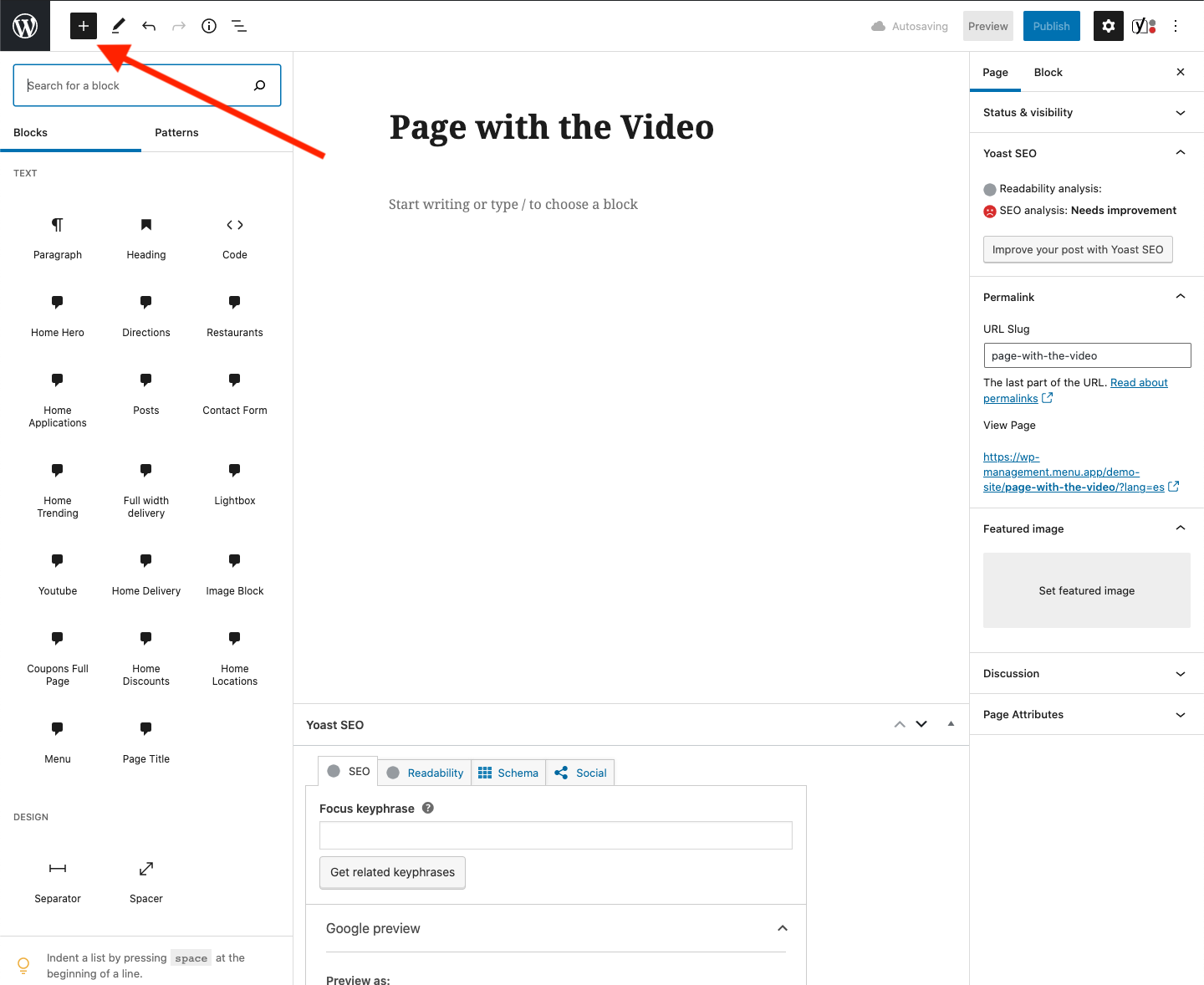The width and height of the screenshot is (1204, 985).
Task: Open the three-dot options menu
Action: coord(1176,26)
